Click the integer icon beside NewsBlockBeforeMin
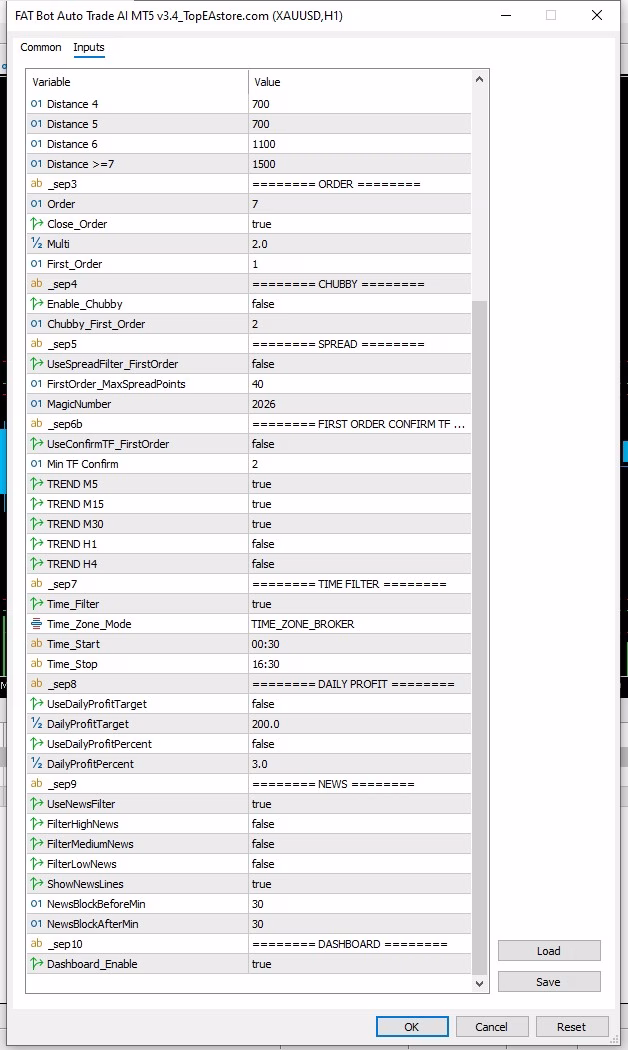 click(x=36, y=904)
